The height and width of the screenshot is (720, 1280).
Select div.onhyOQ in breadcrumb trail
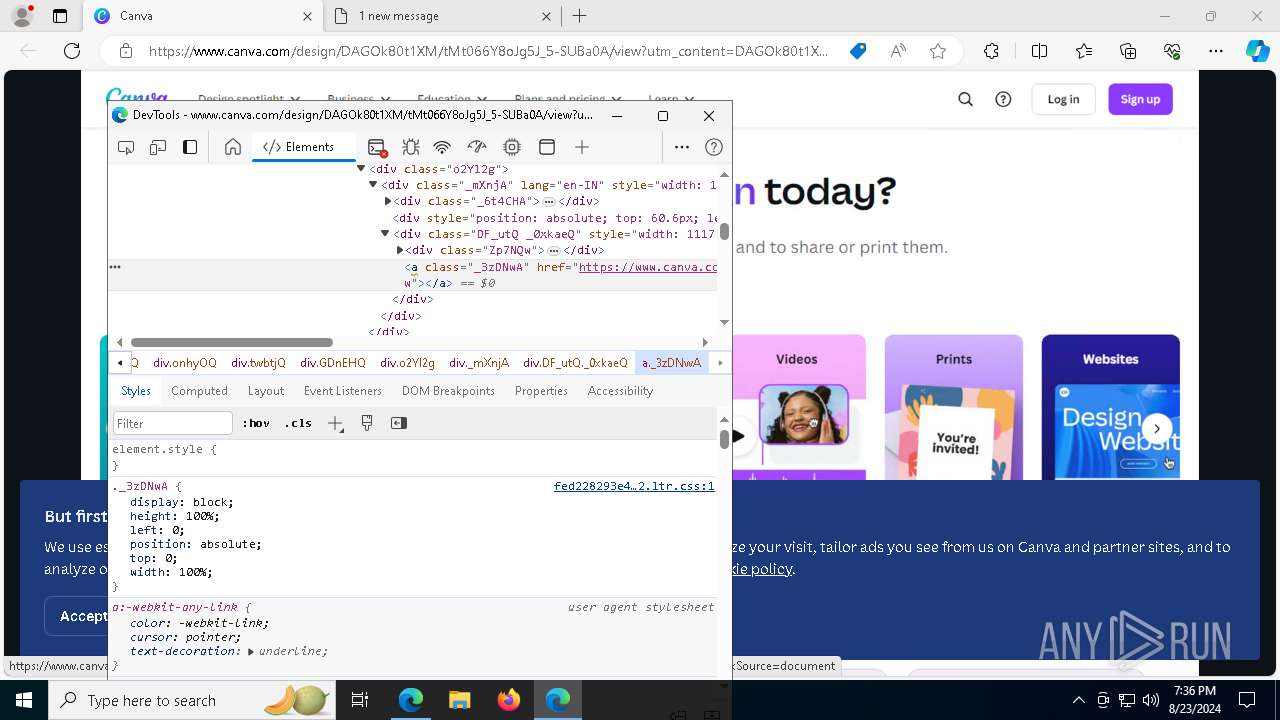185,363
